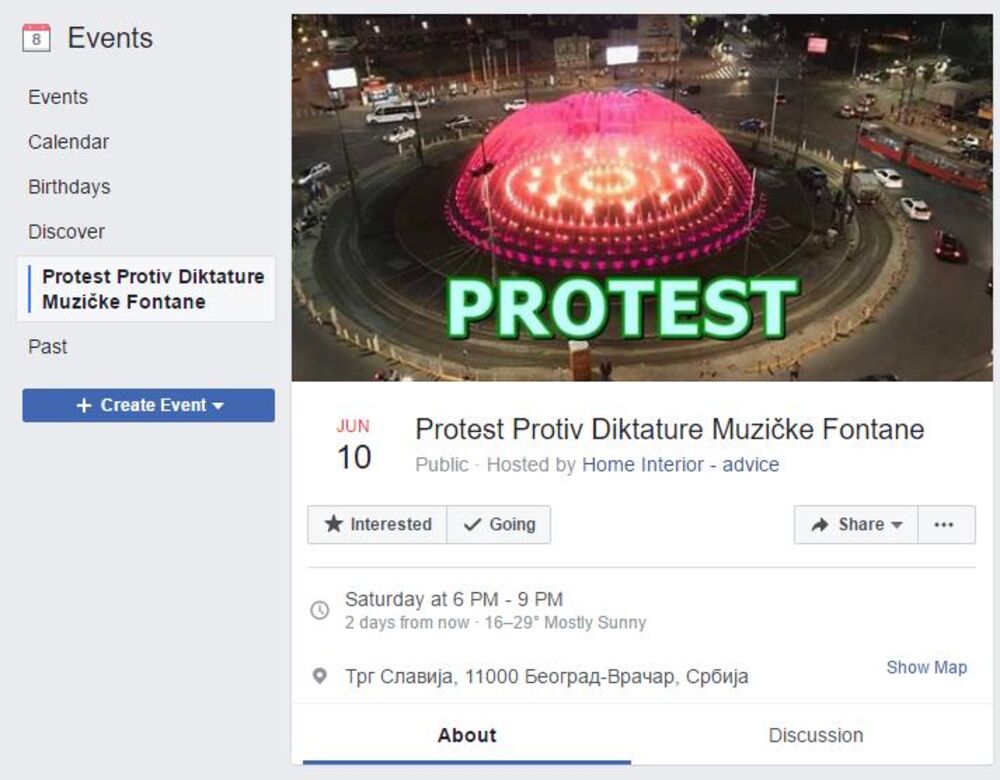Expand the Share dropdown menu
This screenshot has width=1000, height=780.
(856, 525)
